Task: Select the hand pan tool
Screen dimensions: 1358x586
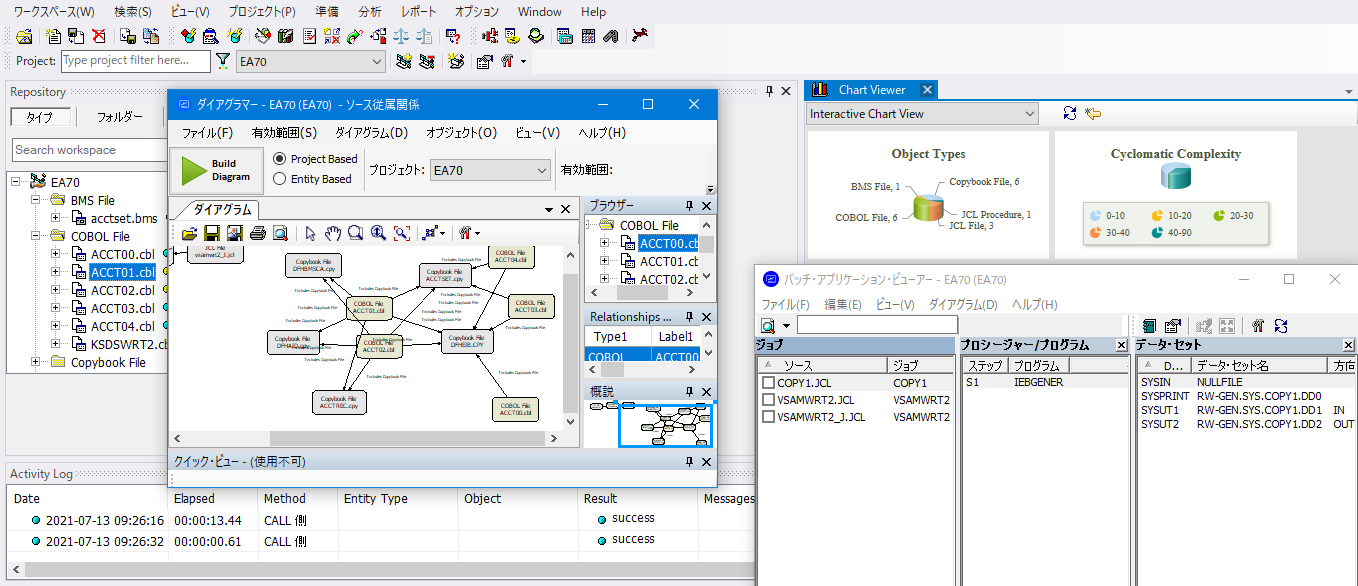Action: click(x=333, y=233)
